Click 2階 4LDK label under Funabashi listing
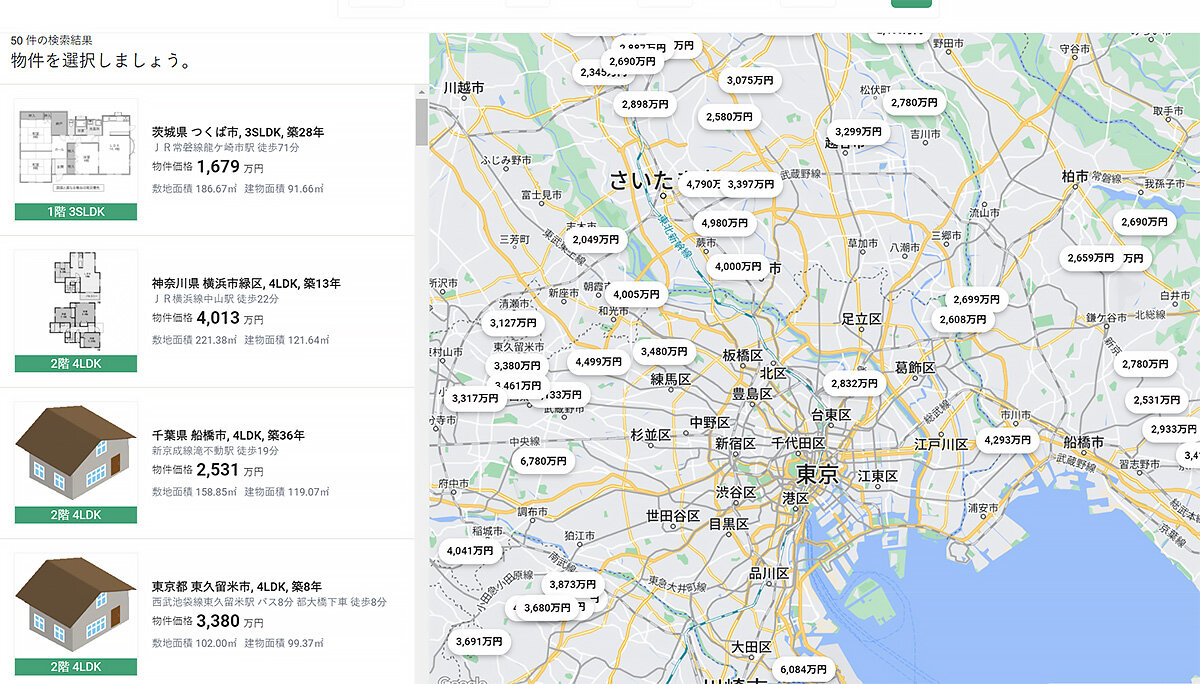The height and width of the screenshot is (684, 1200). point(76,516)
